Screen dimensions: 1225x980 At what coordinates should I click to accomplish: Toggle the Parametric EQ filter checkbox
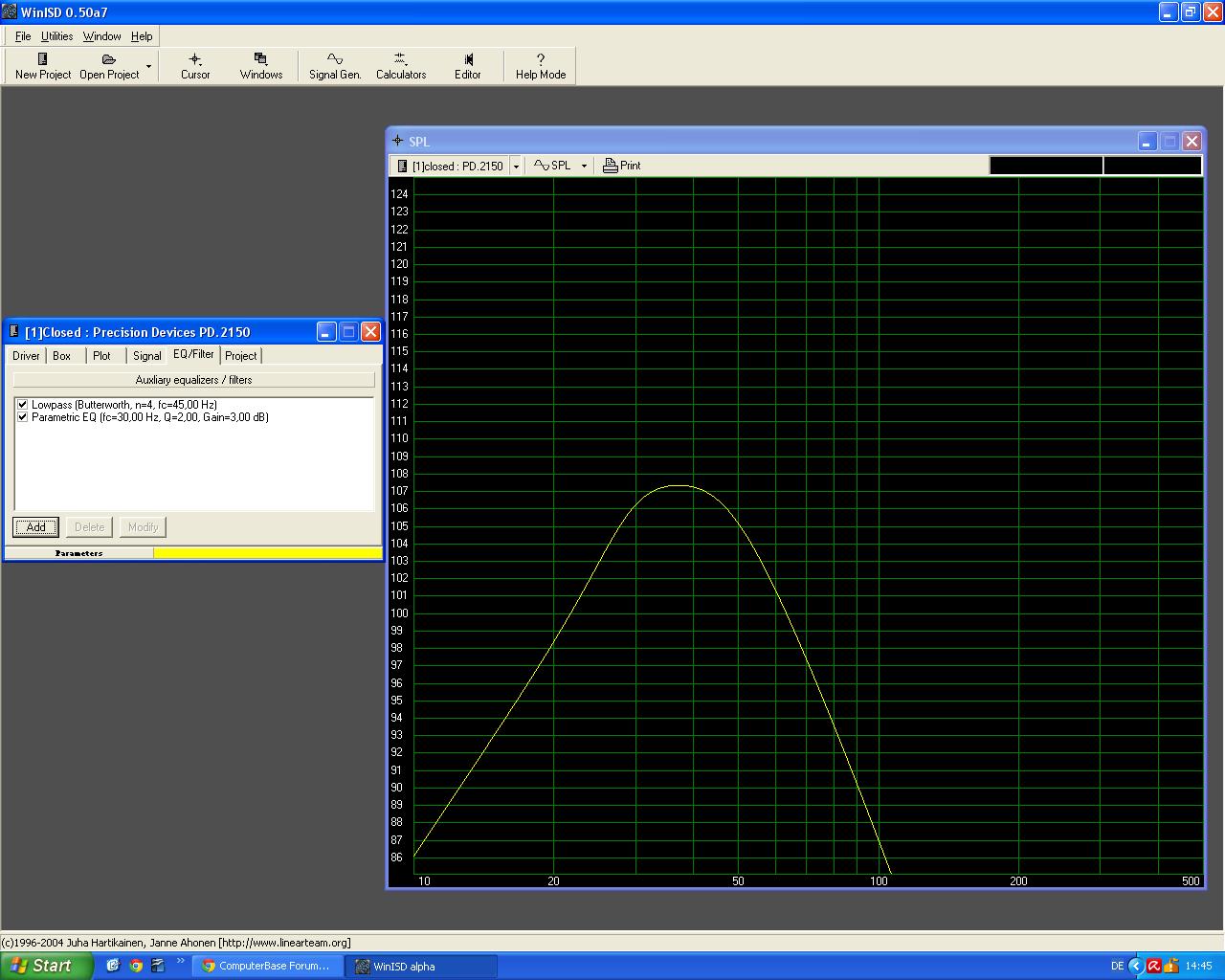coord(23,417)
